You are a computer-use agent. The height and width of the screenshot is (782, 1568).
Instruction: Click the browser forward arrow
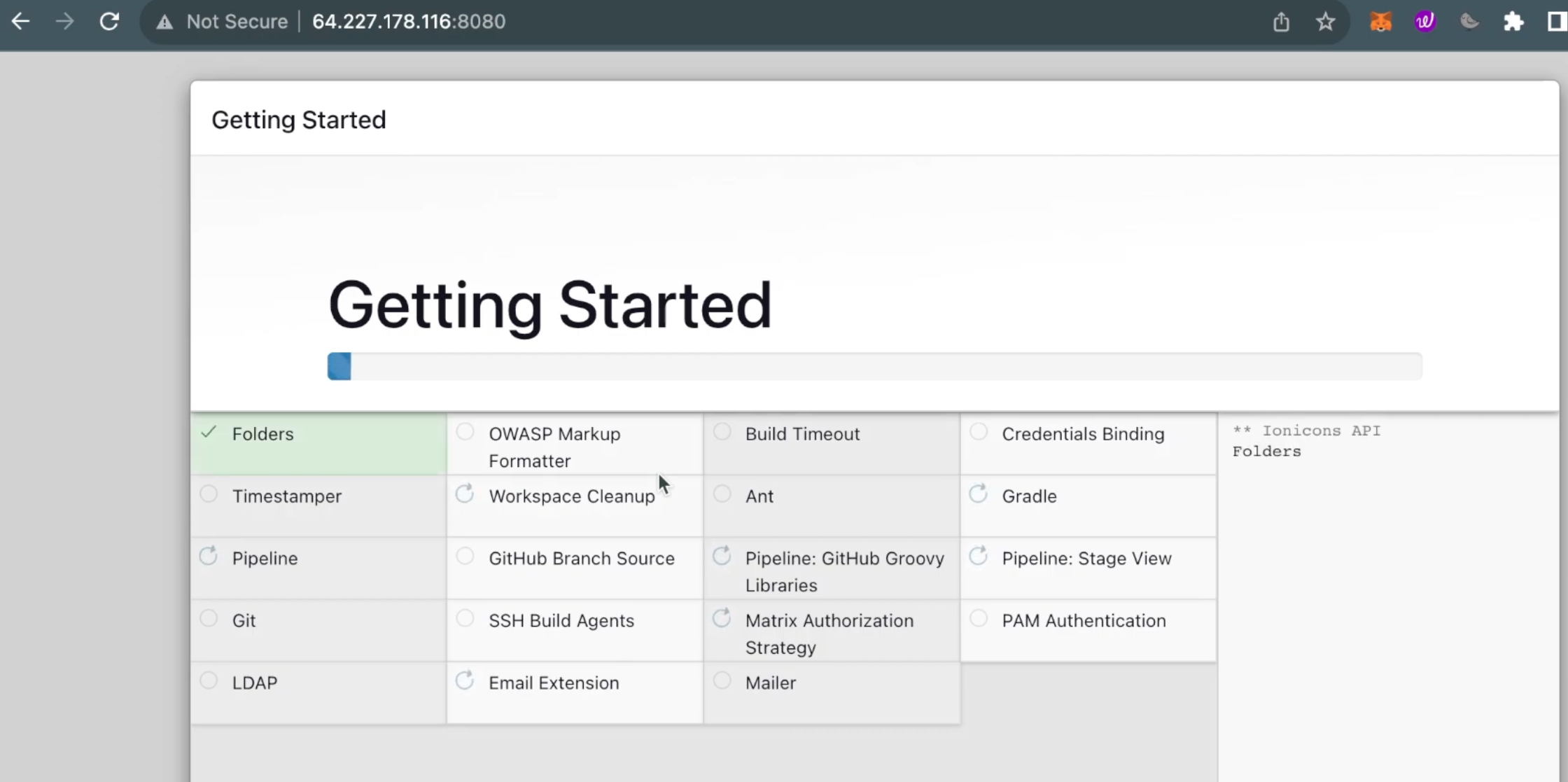coord(64,22)
